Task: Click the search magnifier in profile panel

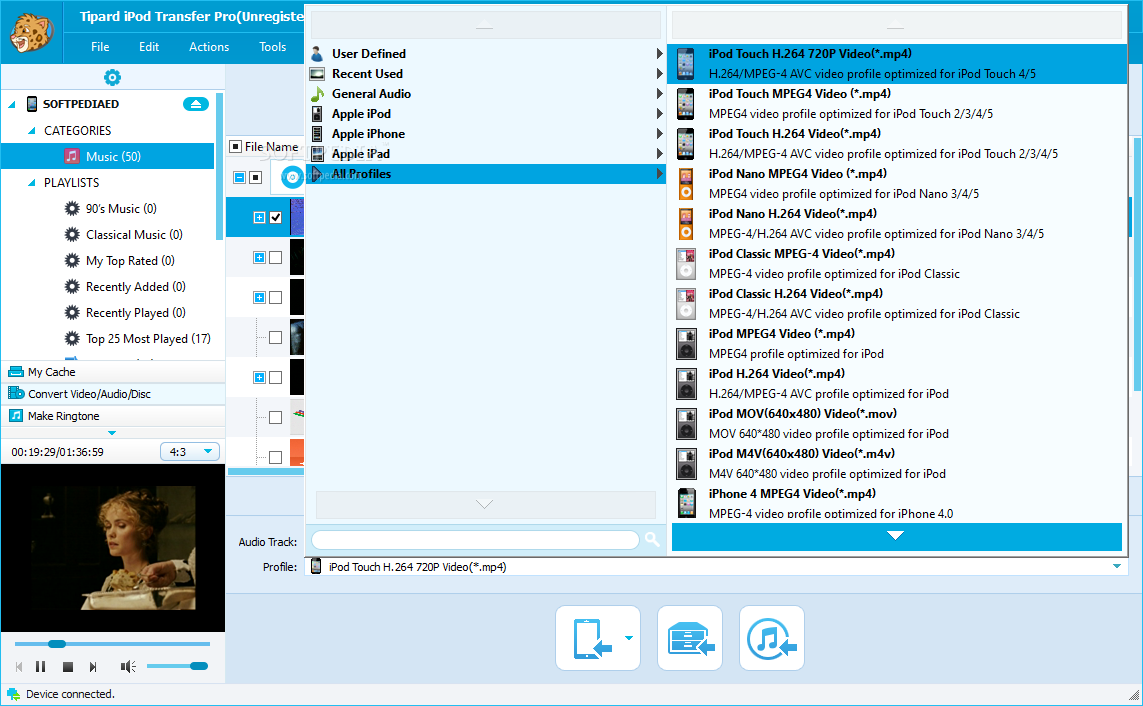Action: tap(652, 539)
